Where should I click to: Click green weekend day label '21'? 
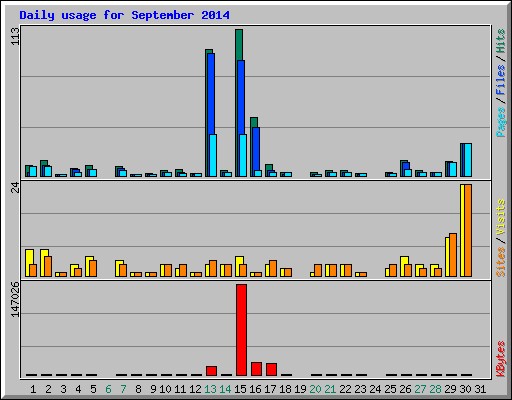[x=330, y=389]
